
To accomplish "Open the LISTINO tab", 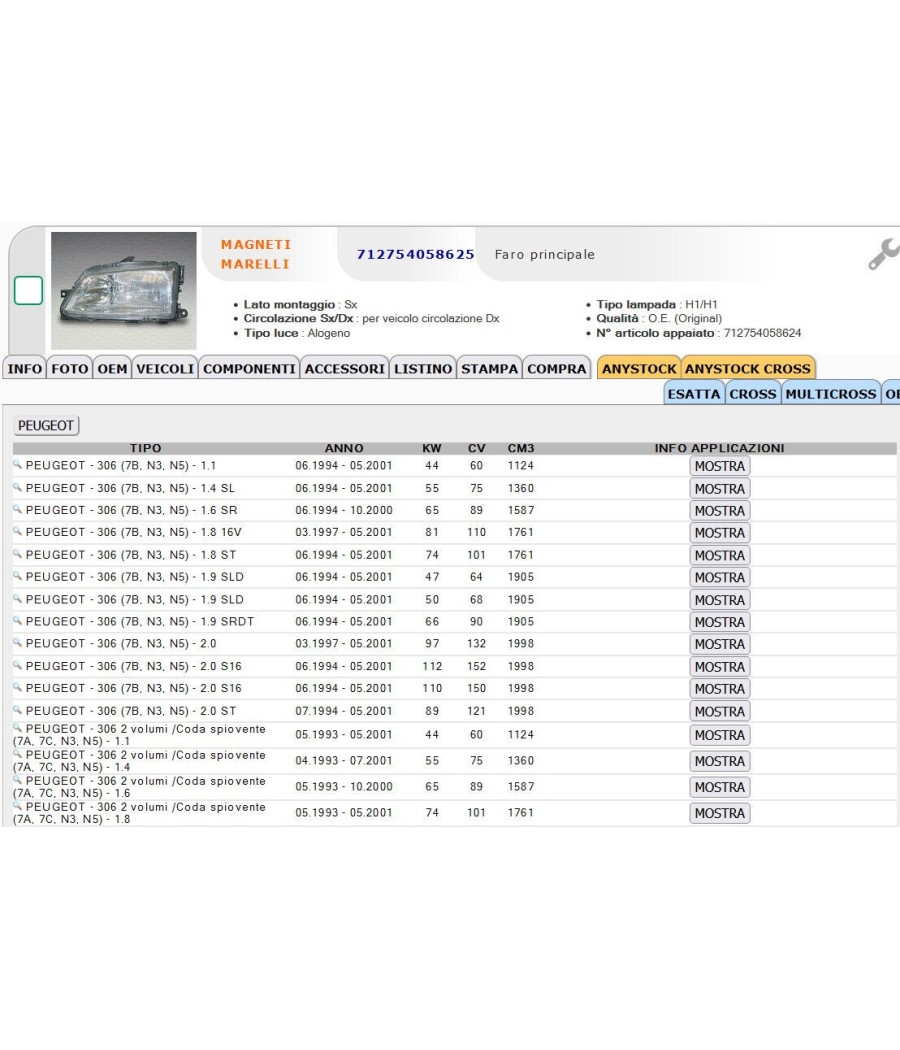I will click(x=423, y=368).
